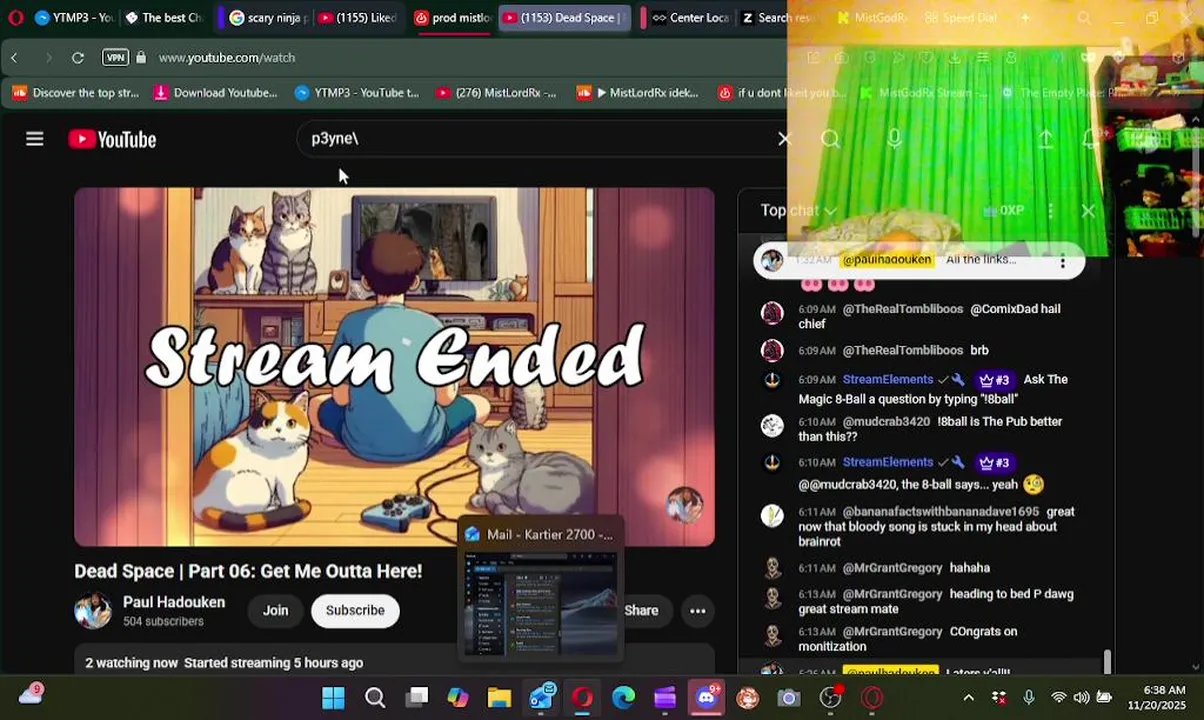The height and width of the screenshot is (720, 1204).
Task: Click the chat vertical scrollbar
Action: pos(1107,661)
